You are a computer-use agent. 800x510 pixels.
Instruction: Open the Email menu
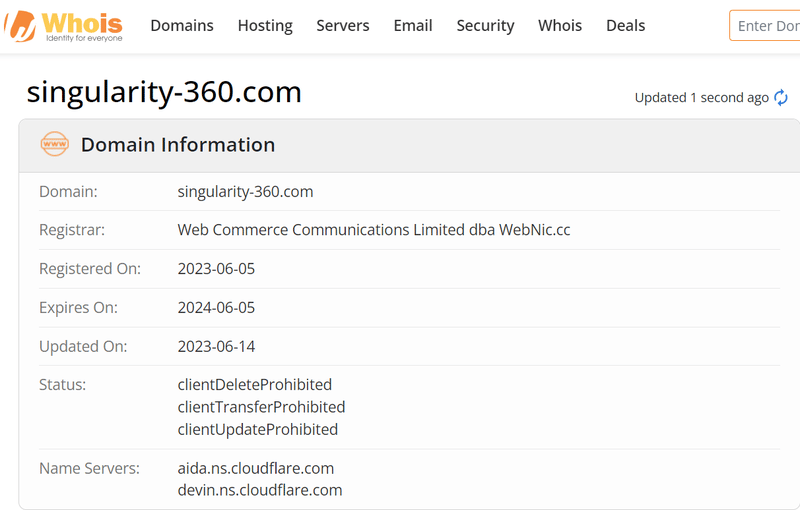(x=413, y=26)
